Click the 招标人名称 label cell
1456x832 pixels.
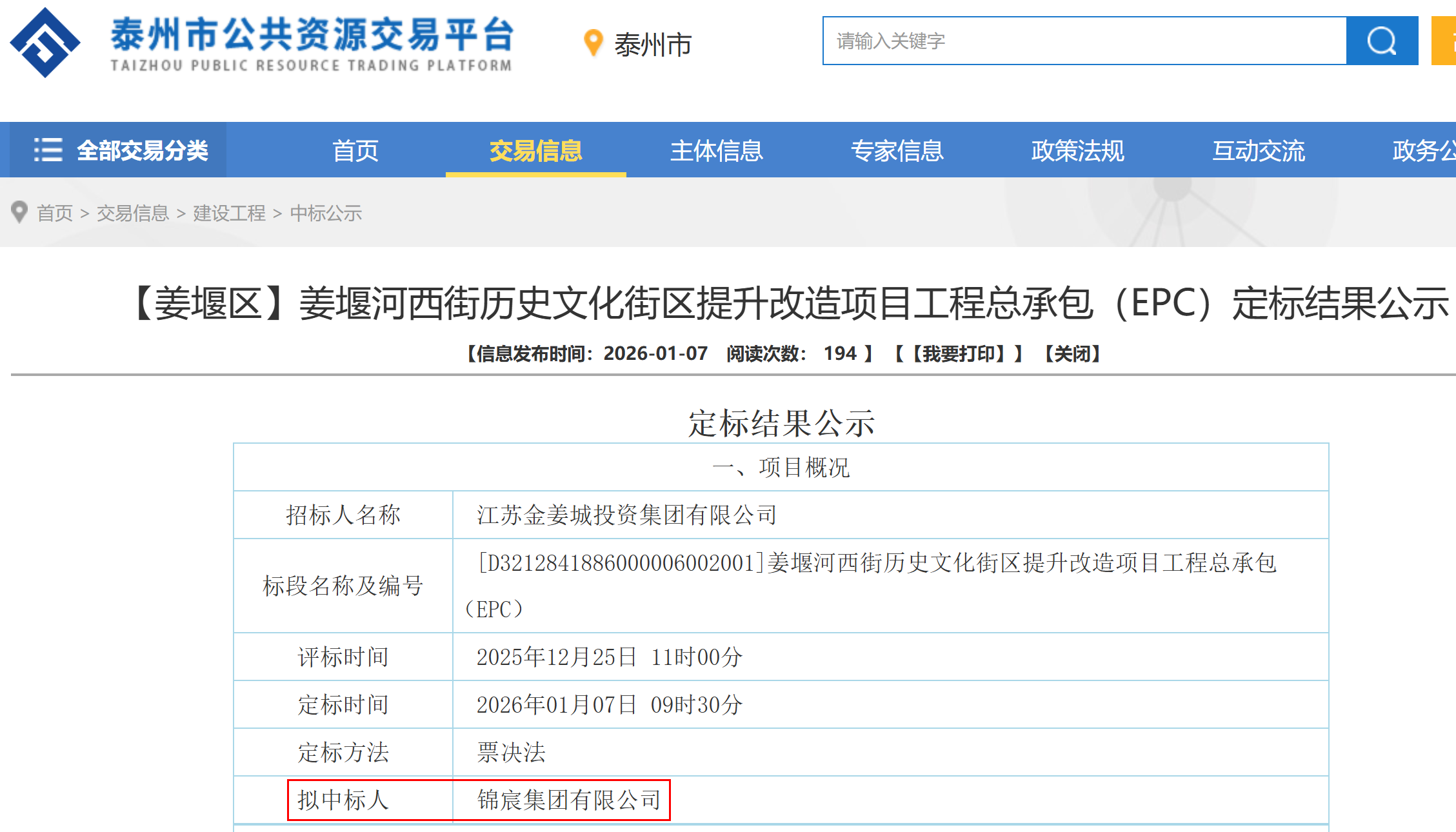343,515
